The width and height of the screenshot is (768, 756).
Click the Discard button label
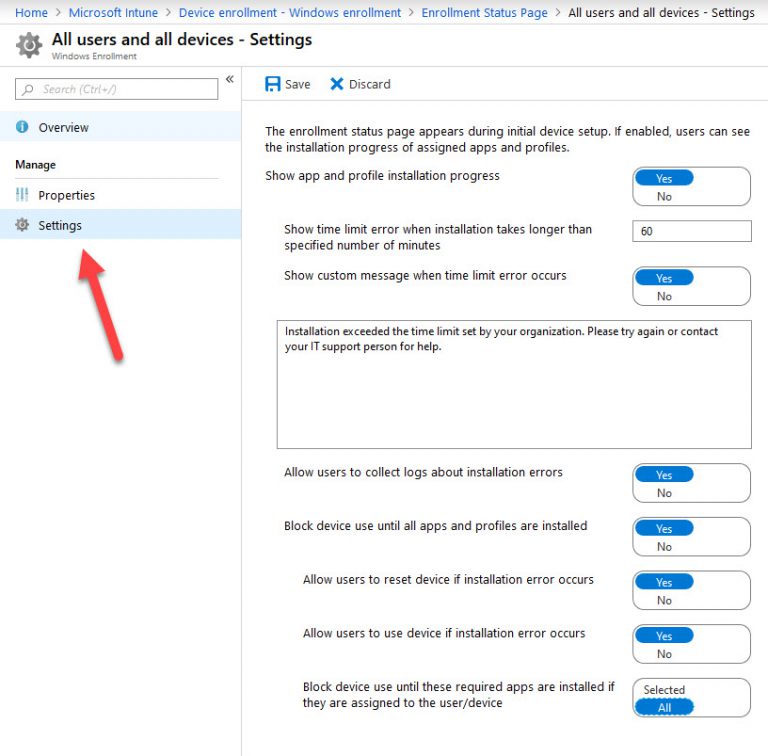370,84
